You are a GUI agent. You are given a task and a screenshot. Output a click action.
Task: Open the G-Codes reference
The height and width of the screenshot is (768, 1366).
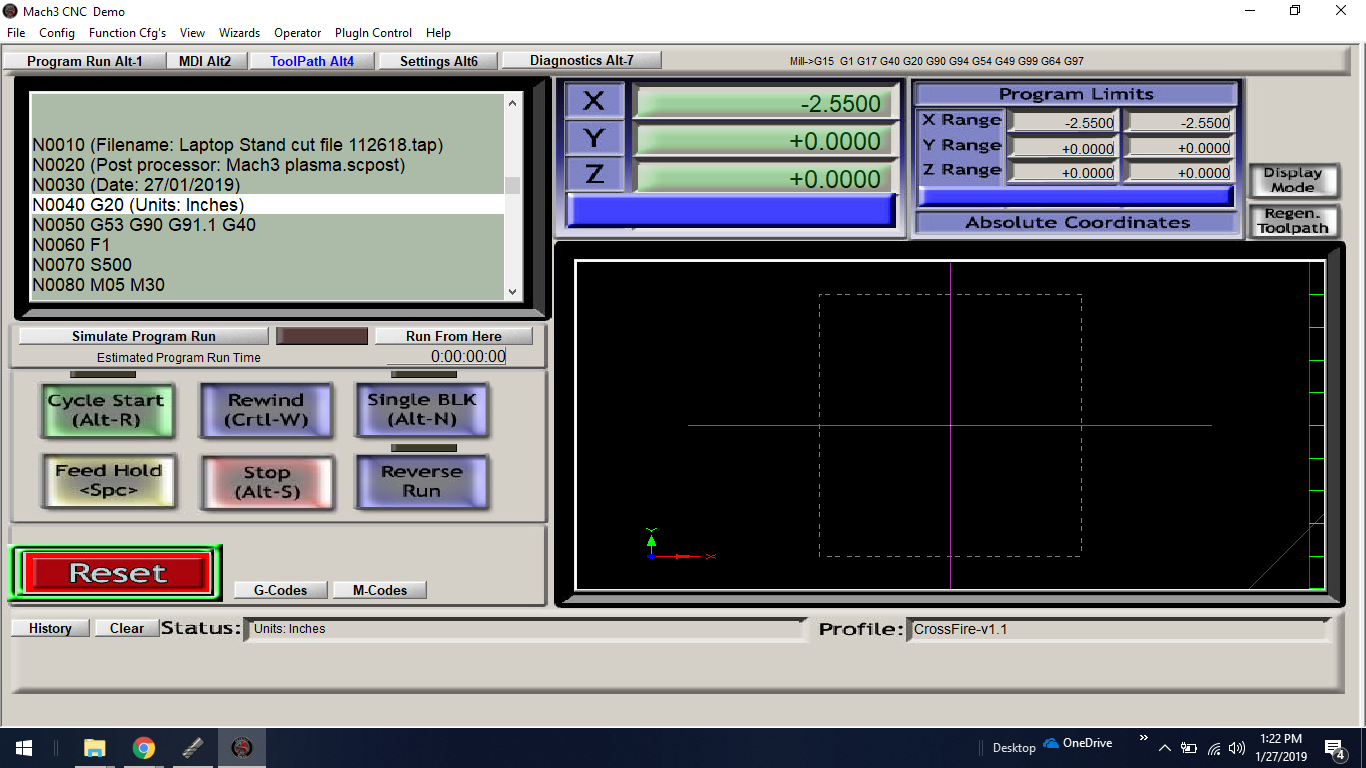280,590
